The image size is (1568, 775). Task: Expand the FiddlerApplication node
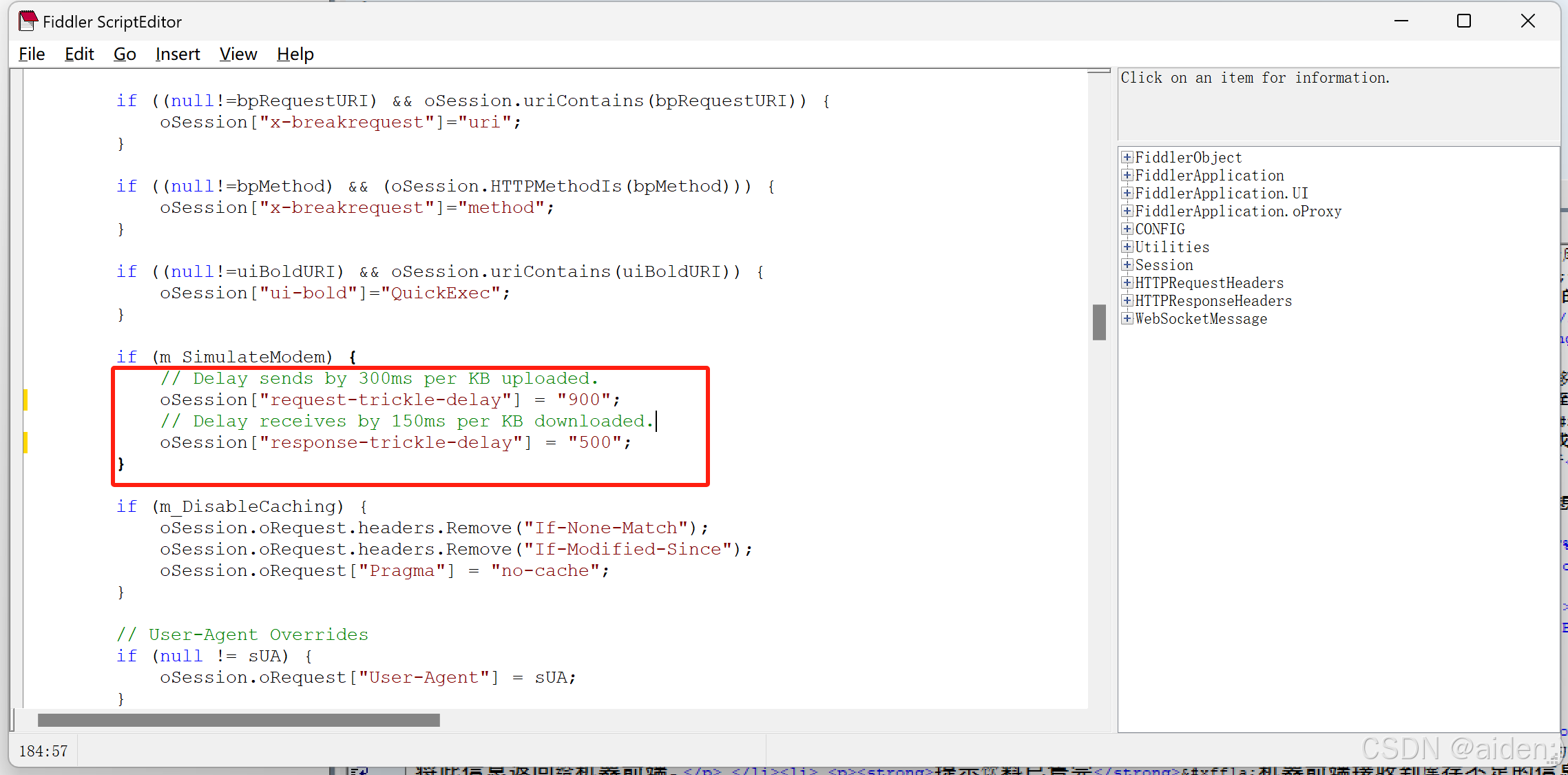1127,176
